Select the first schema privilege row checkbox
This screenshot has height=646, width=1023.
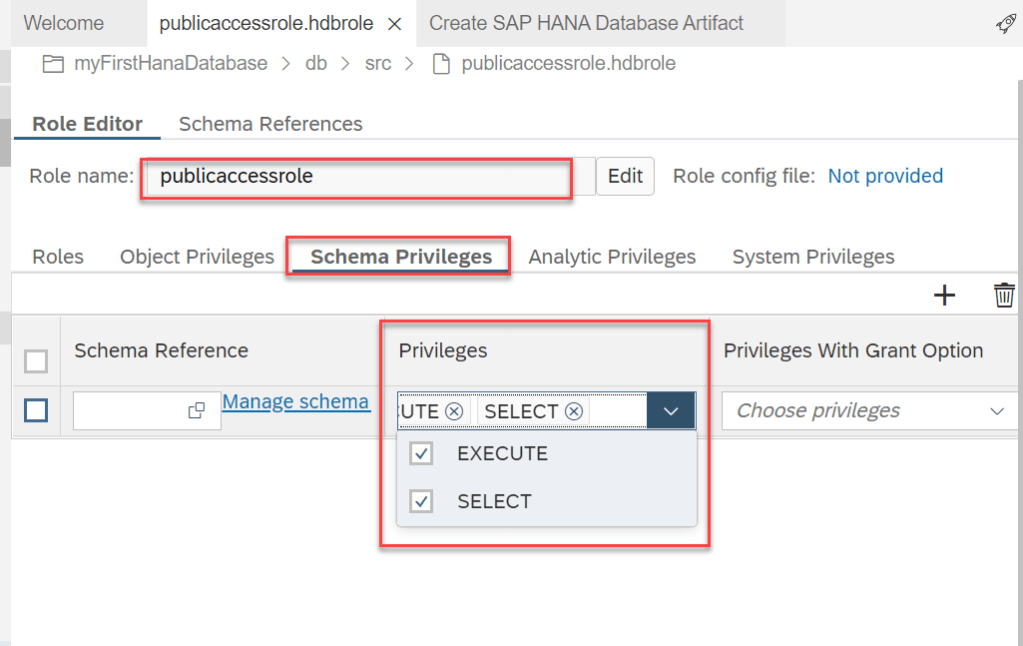[35, 410]
